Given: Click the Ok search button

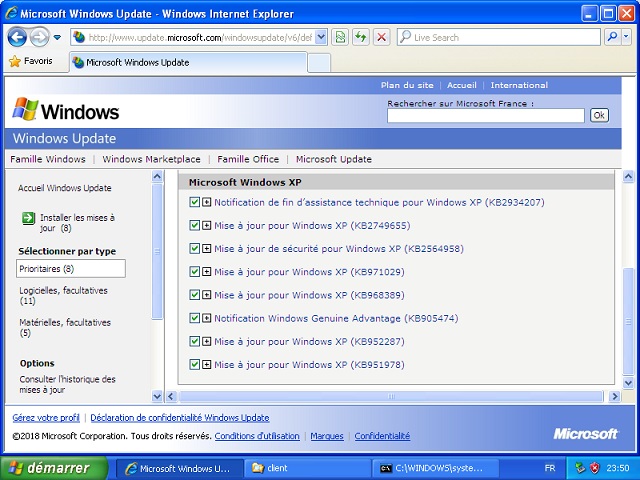Looking at the screenshot, I should coord(599,115).
